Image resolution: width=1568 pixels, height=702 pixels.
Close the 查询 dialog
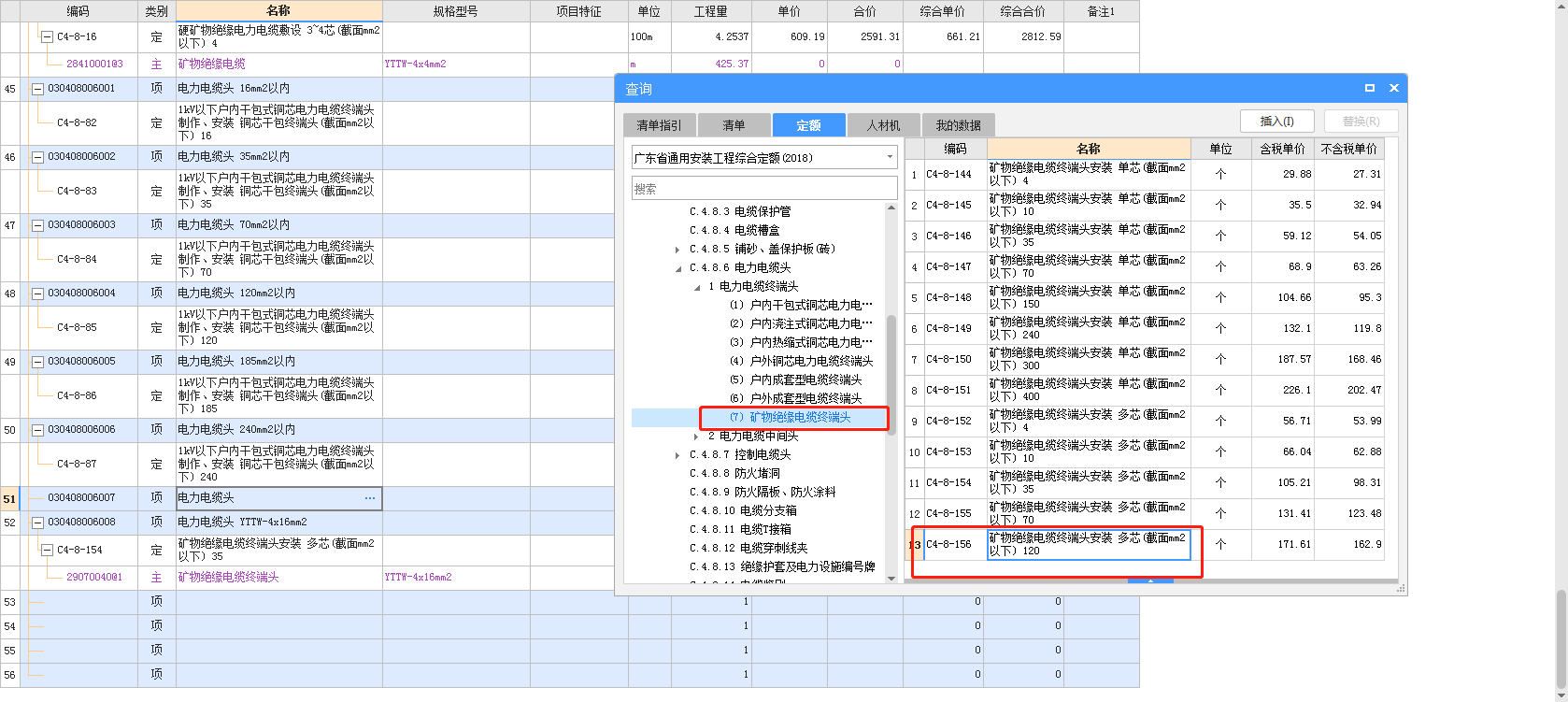pyautogui.click(x=1393, y=88)
